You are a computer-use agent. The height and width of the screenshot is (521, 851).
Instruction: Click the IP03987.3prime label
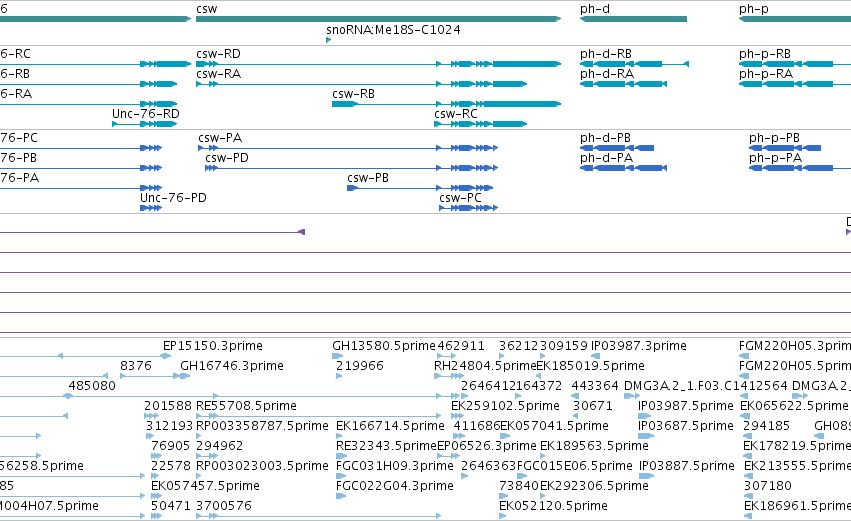tap(639, 346)
